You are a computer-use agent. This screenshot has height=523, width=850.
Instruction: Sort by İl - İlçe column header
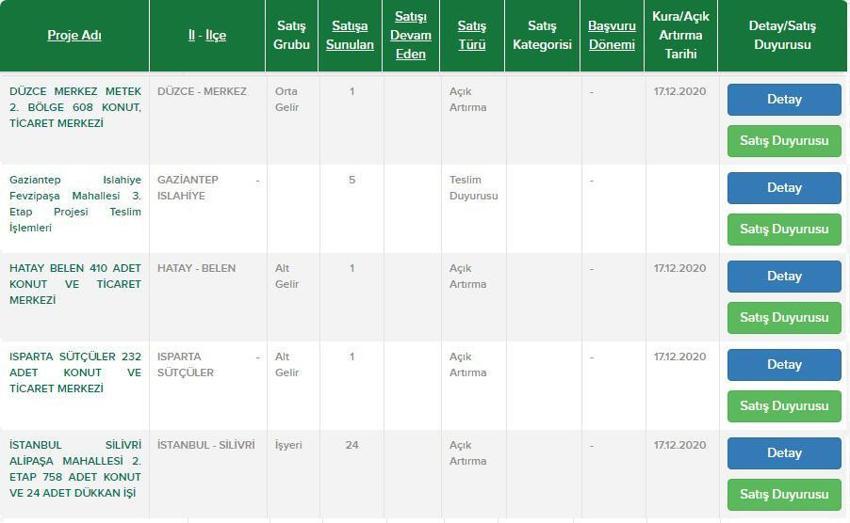pos(207,35)
